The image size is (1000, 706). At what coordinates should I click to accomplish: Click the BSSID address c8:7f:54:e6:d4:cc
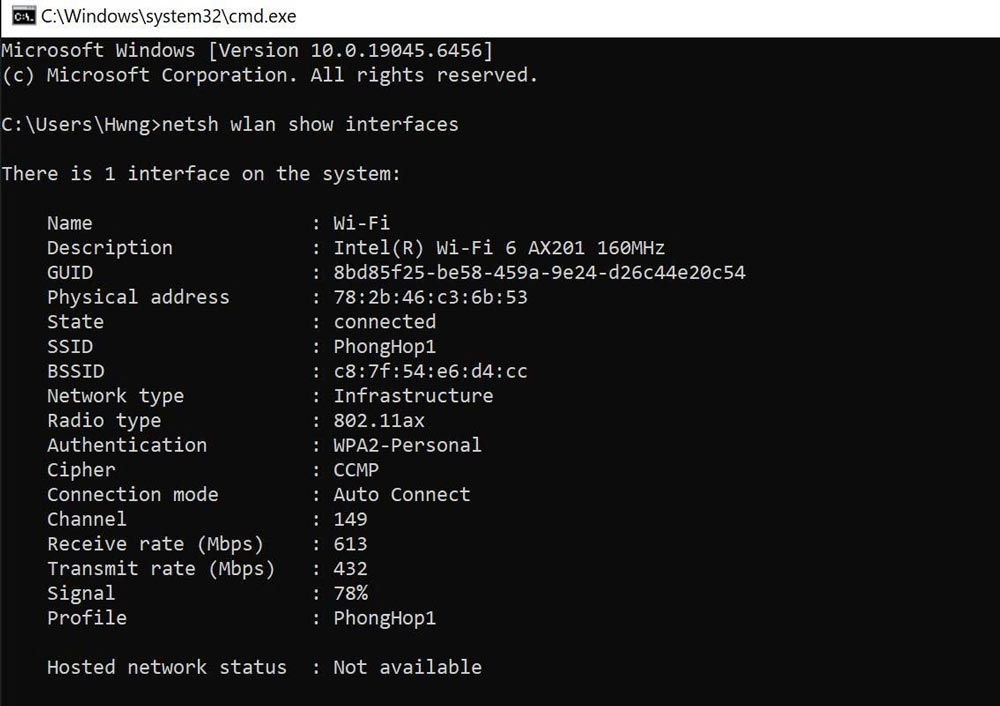pyautogui.click(x=429, y=371)
